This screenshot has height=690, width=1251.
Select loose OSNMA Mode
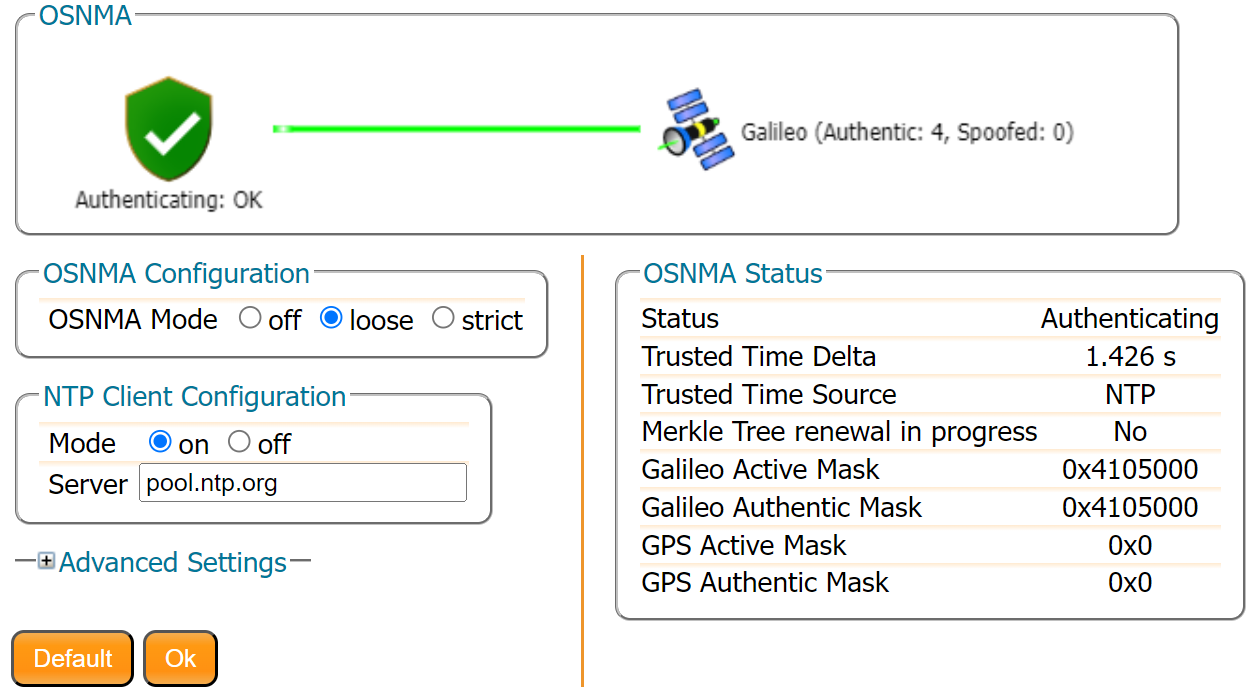tap(331, 319)
